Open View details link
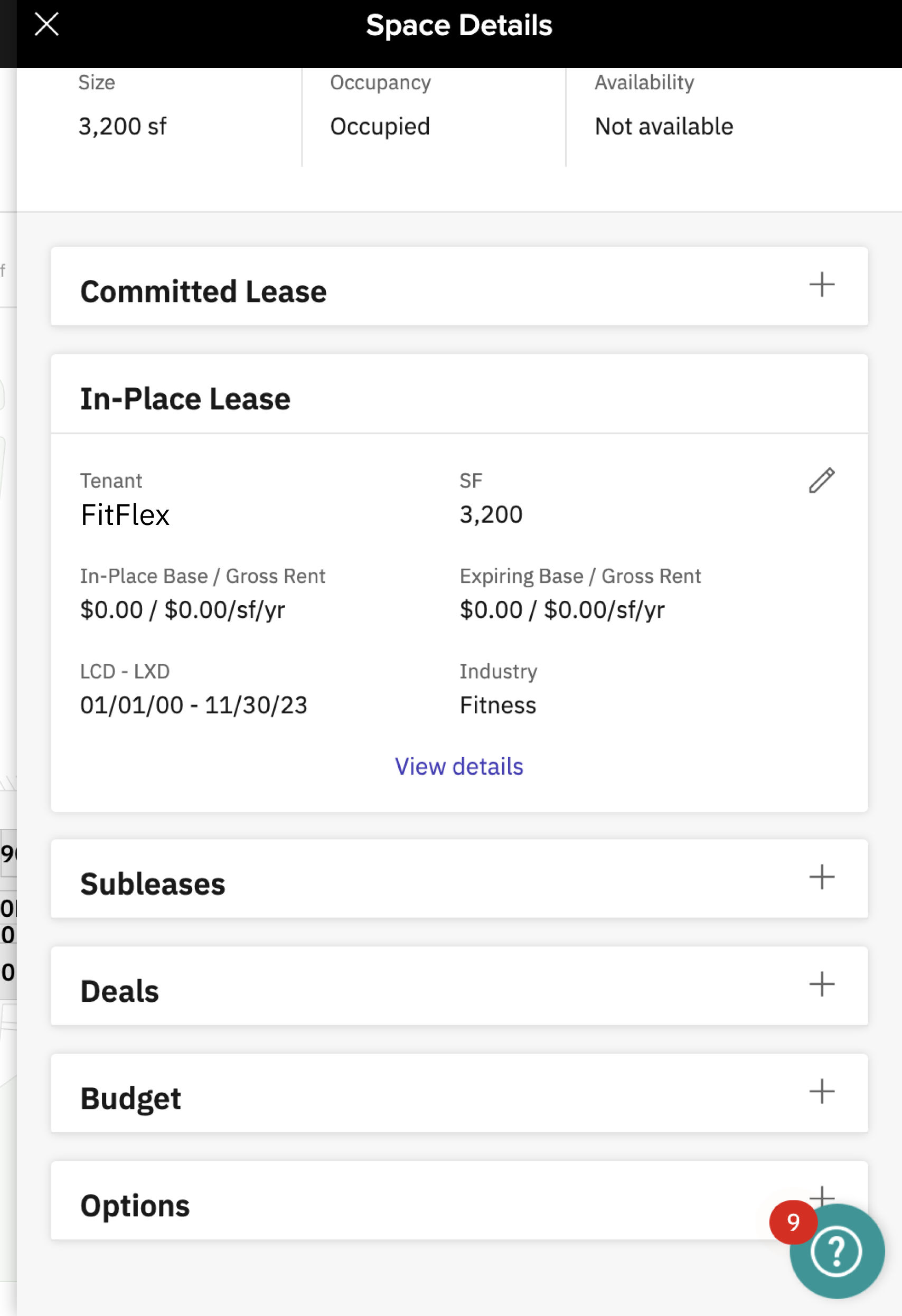Image resolution: width=902 pixels, height=1316 pixels. point(459,766)
